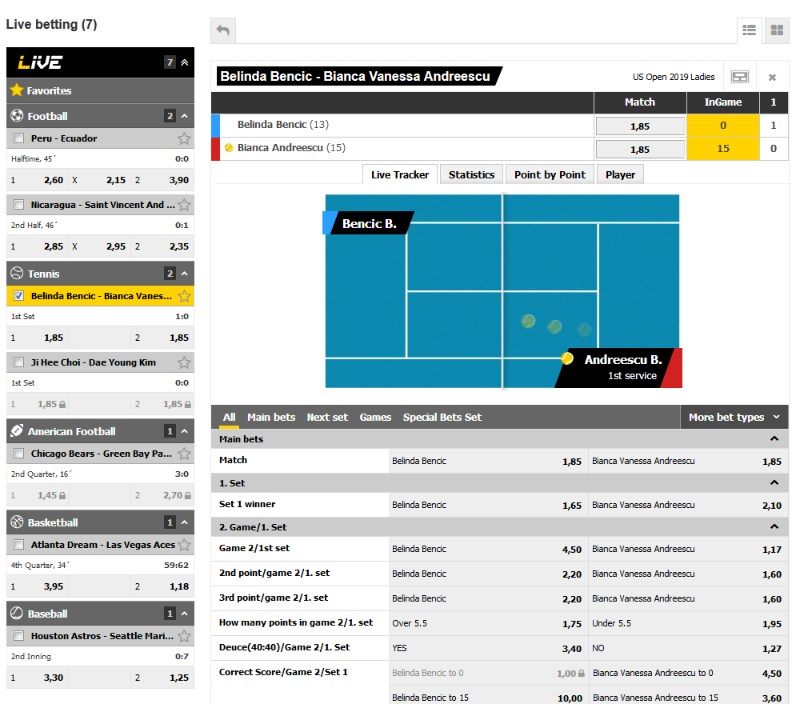The image size is (800, 704).
Task: Collapse the 2. Game/1. Set group
Action: [x=774, y=526]
